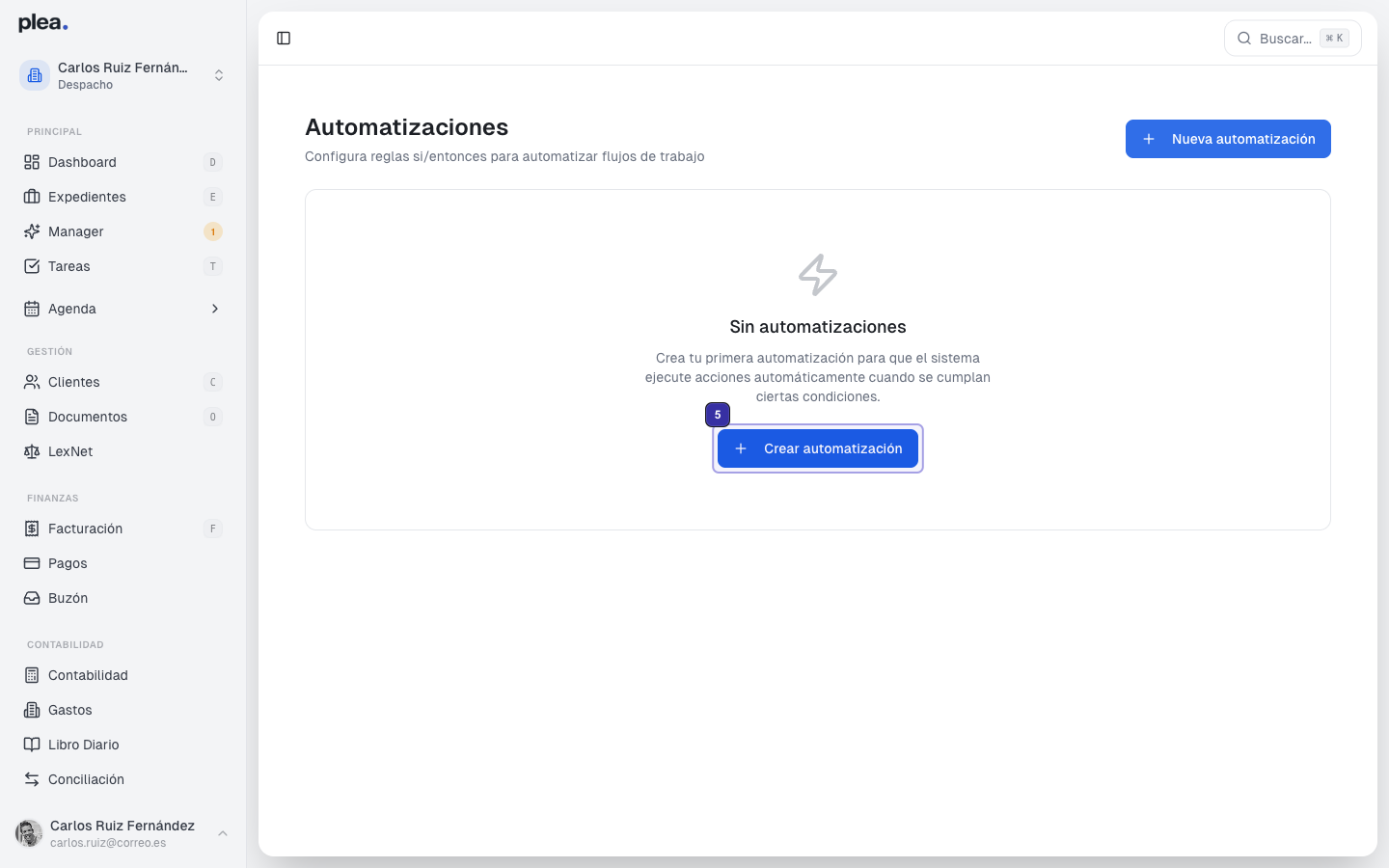Click the Manager sparkle icon

tap(31, 231)
